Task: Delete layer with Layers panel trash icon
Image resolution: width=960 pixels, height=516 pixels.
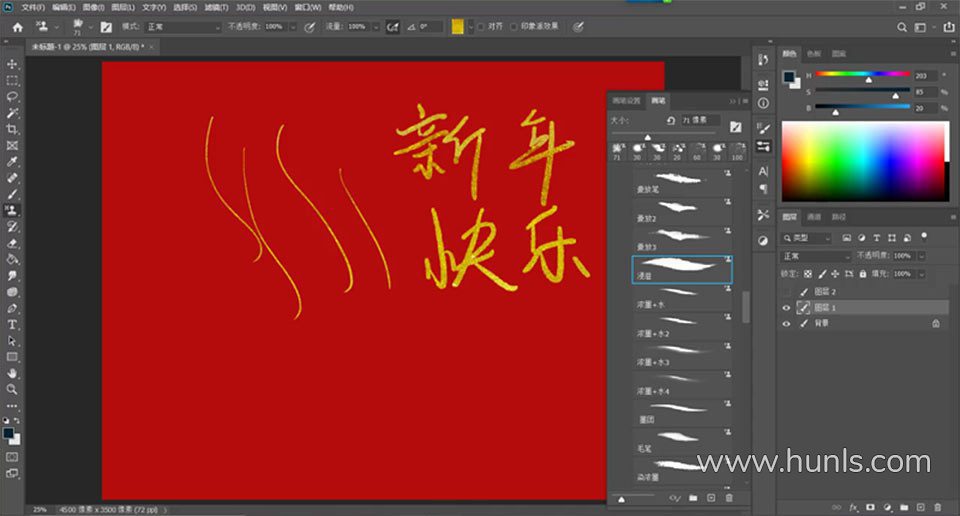Action: coord(937,507)
